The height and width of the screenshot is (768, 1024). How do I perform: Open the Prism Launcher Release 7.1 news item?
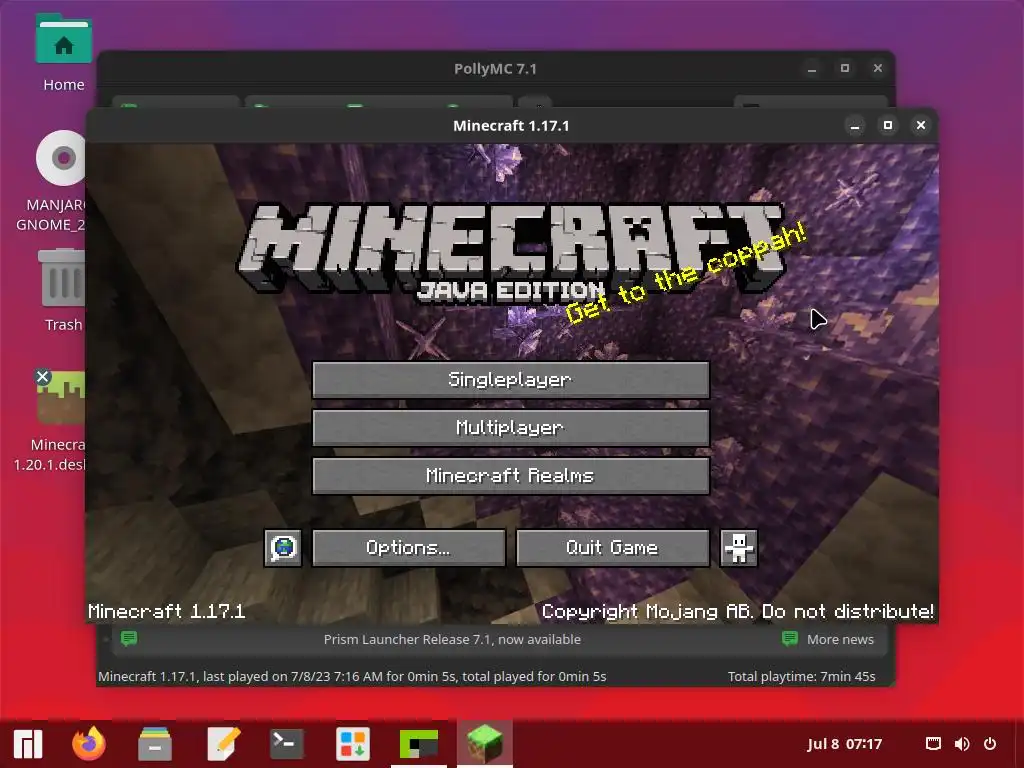[452, 639]
